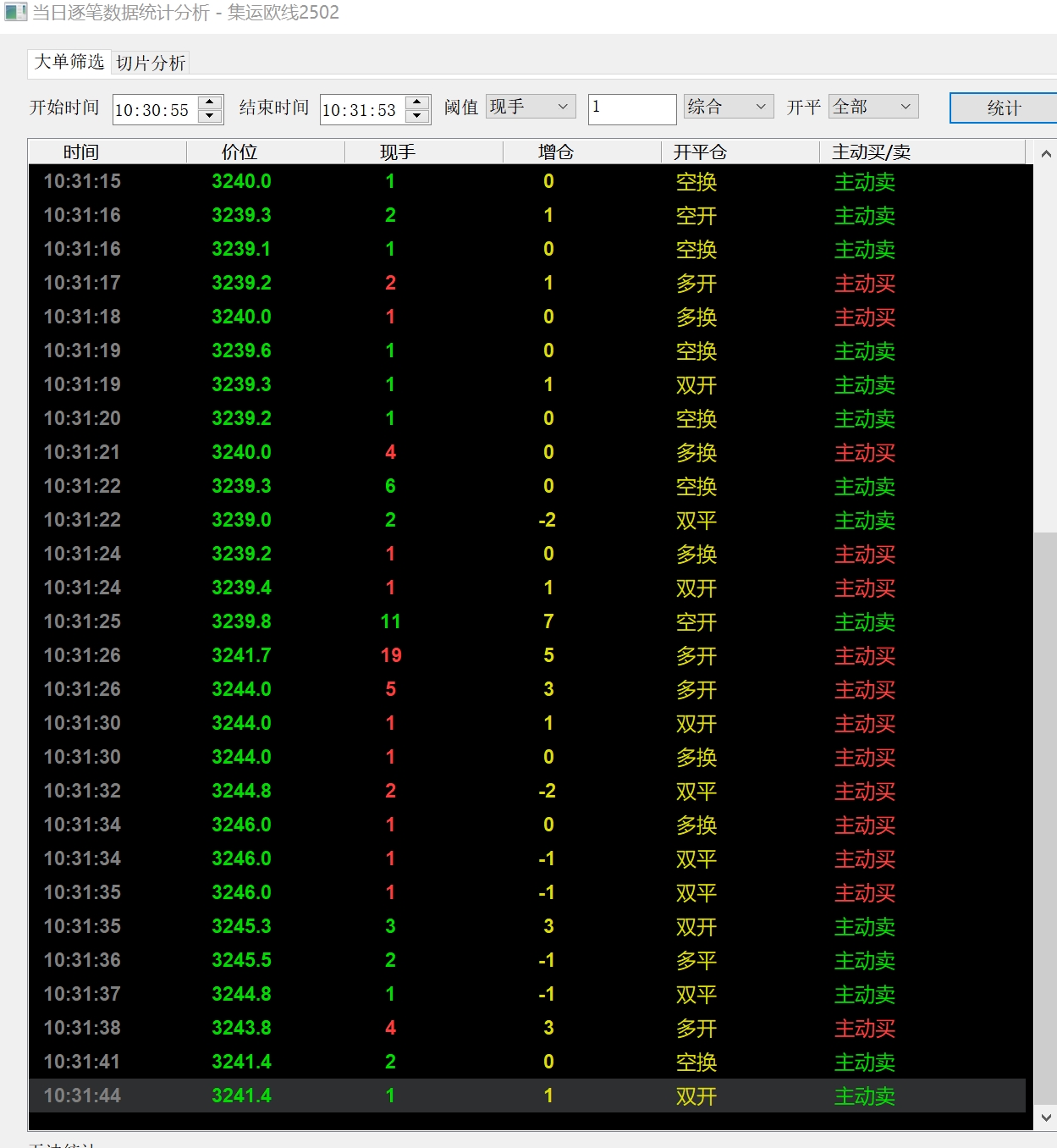The height and width of the screenshot is (1148, 1057).
Task: Open the 现手 threshold type dropdown
Action: pos(531,107)
